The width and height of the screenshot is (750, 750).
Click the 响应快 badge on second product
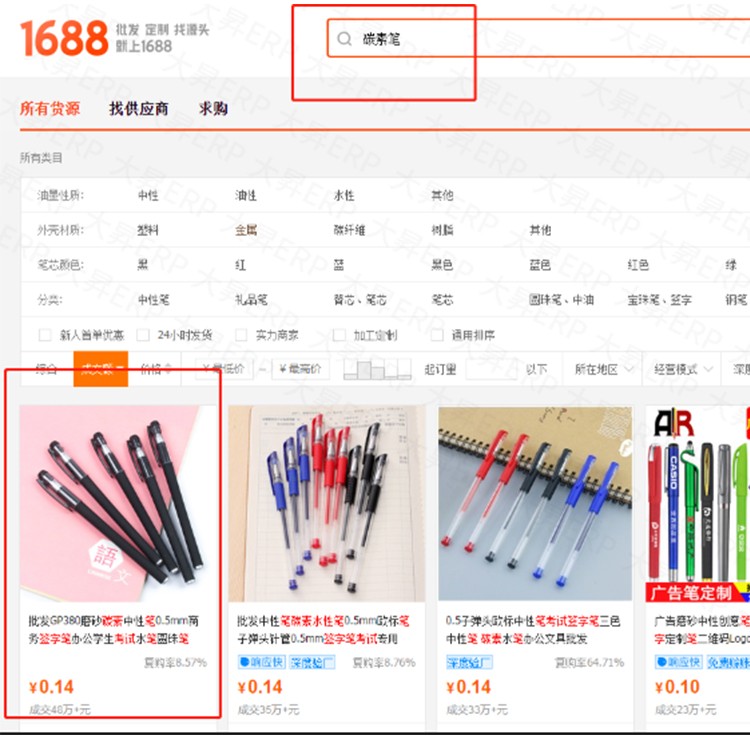pos(261,662)
